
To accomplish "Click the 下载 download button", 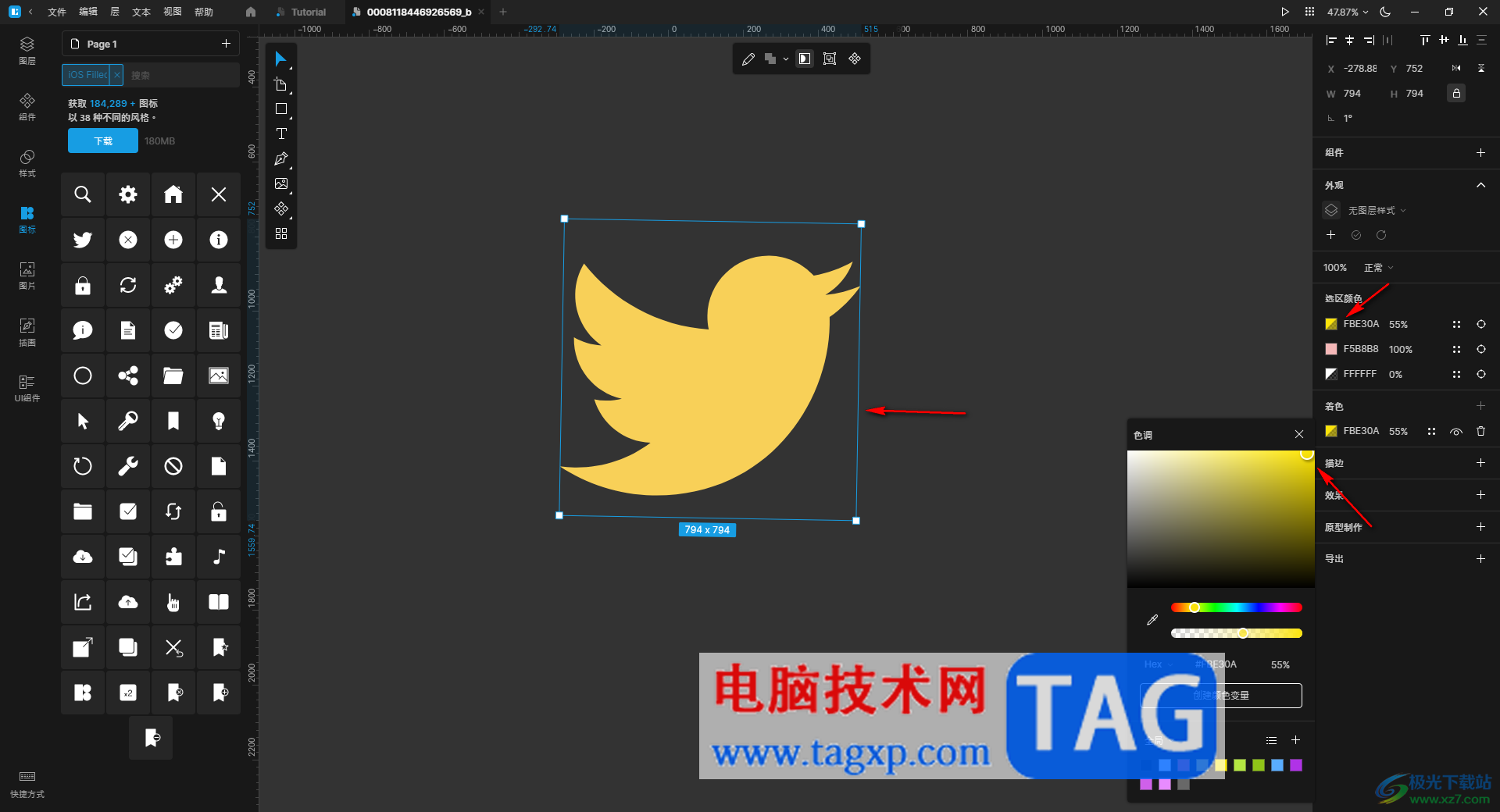I will tap(103, 141).
